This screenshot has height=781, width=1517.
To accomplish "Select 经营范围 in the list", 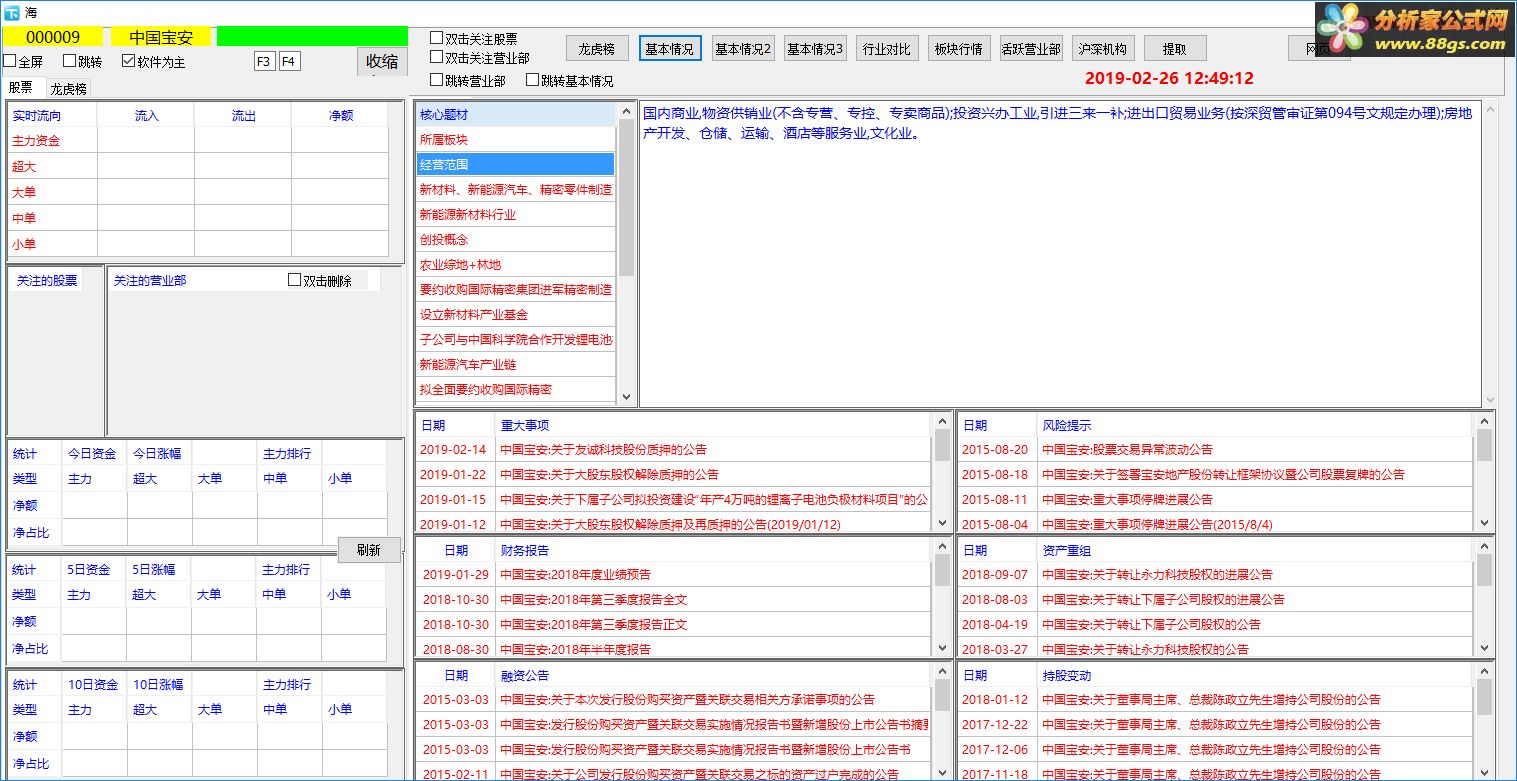I will pos(516,164).
